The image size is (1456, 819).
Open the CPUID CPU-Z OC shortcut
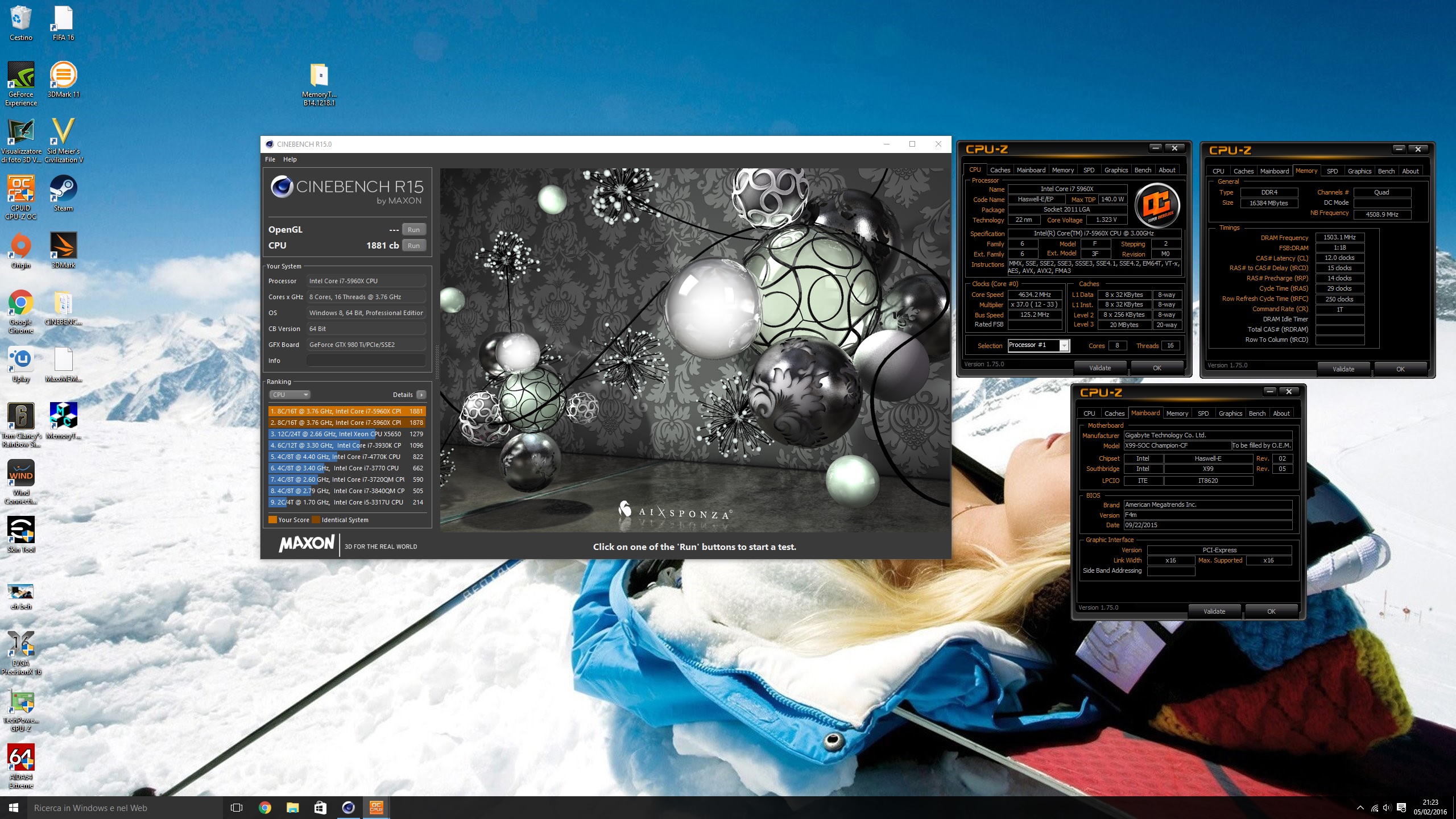coord(21,197)
